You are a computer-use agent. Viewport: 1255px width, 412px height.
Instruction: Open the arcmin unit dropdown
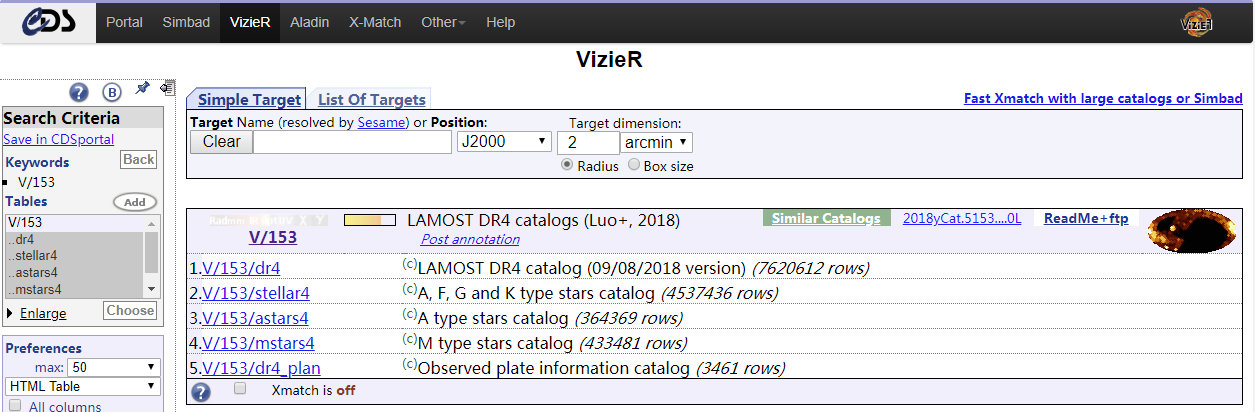656,142
